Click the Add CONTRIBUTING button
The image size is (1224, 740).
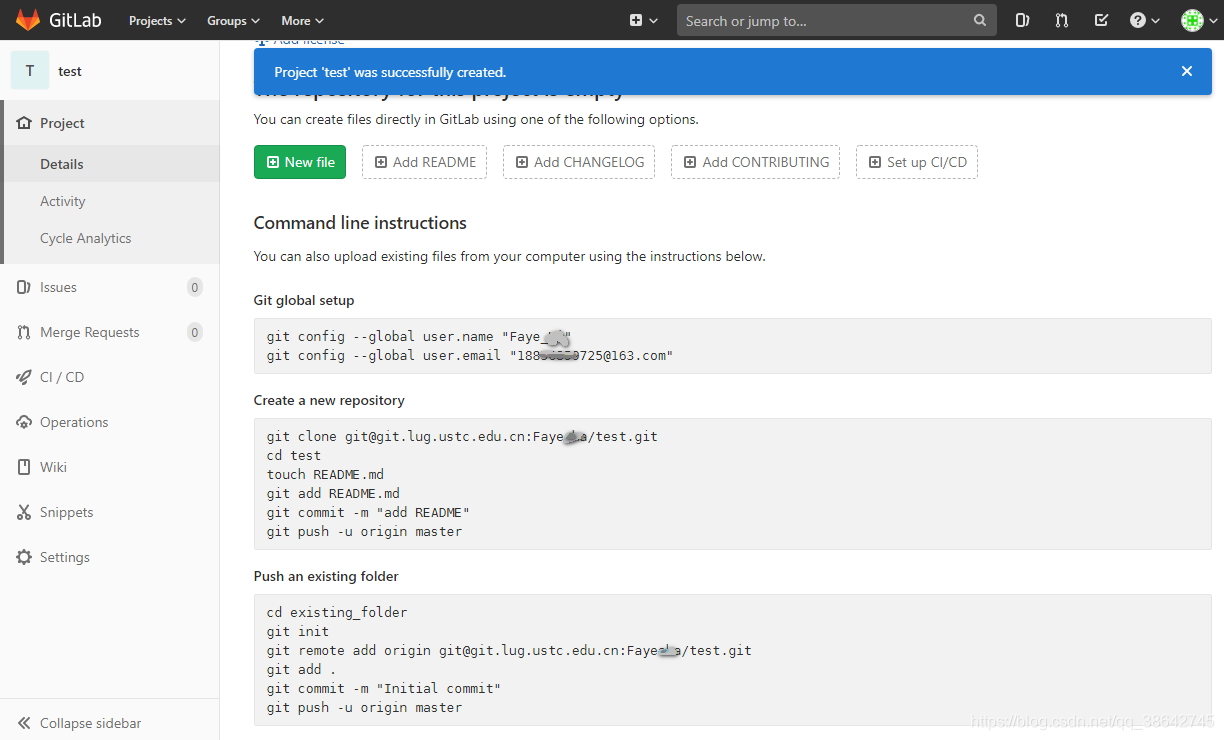(755, 162)
